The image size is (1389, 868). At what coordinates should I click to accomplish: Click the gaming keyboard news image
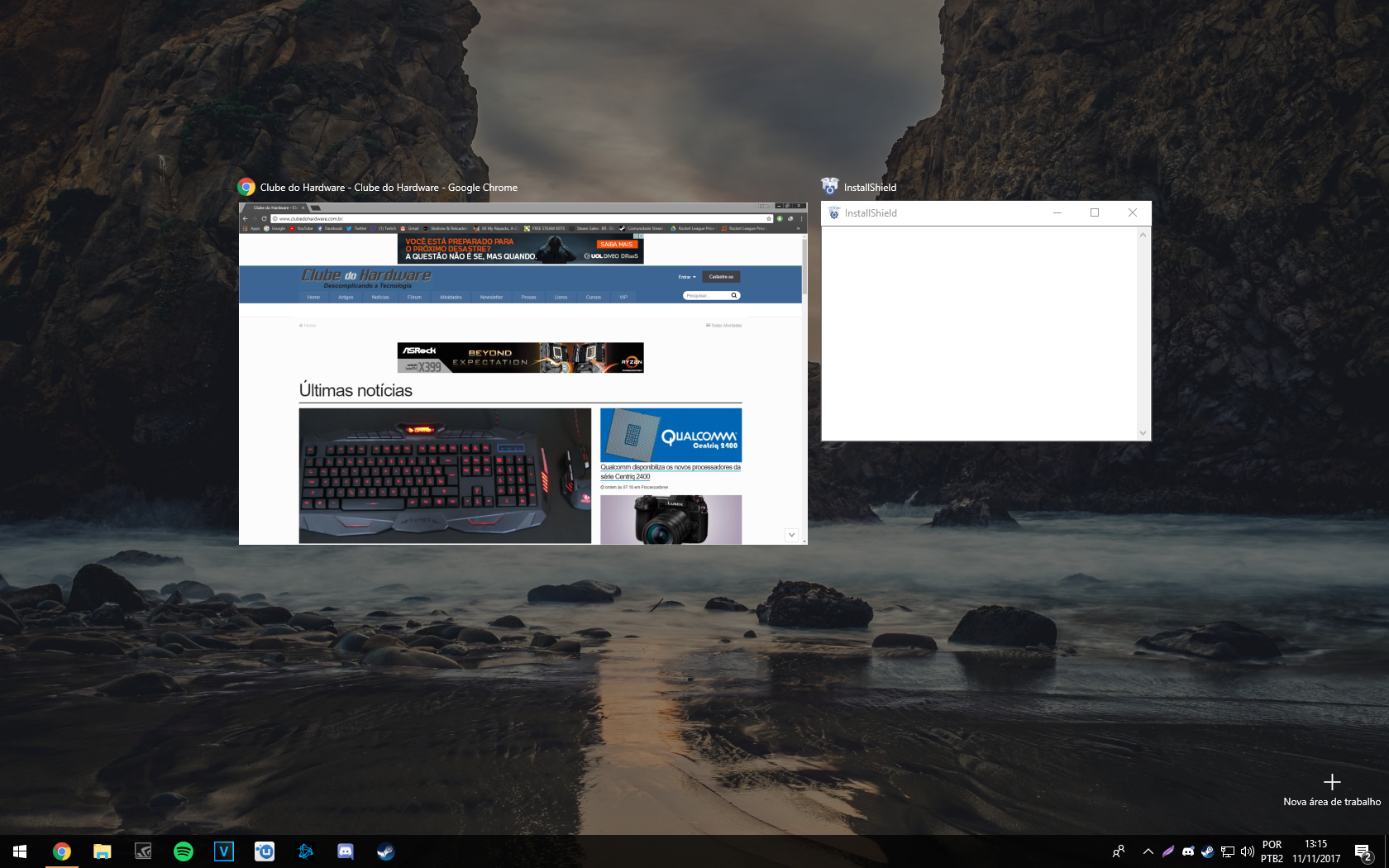click(445, 475)
